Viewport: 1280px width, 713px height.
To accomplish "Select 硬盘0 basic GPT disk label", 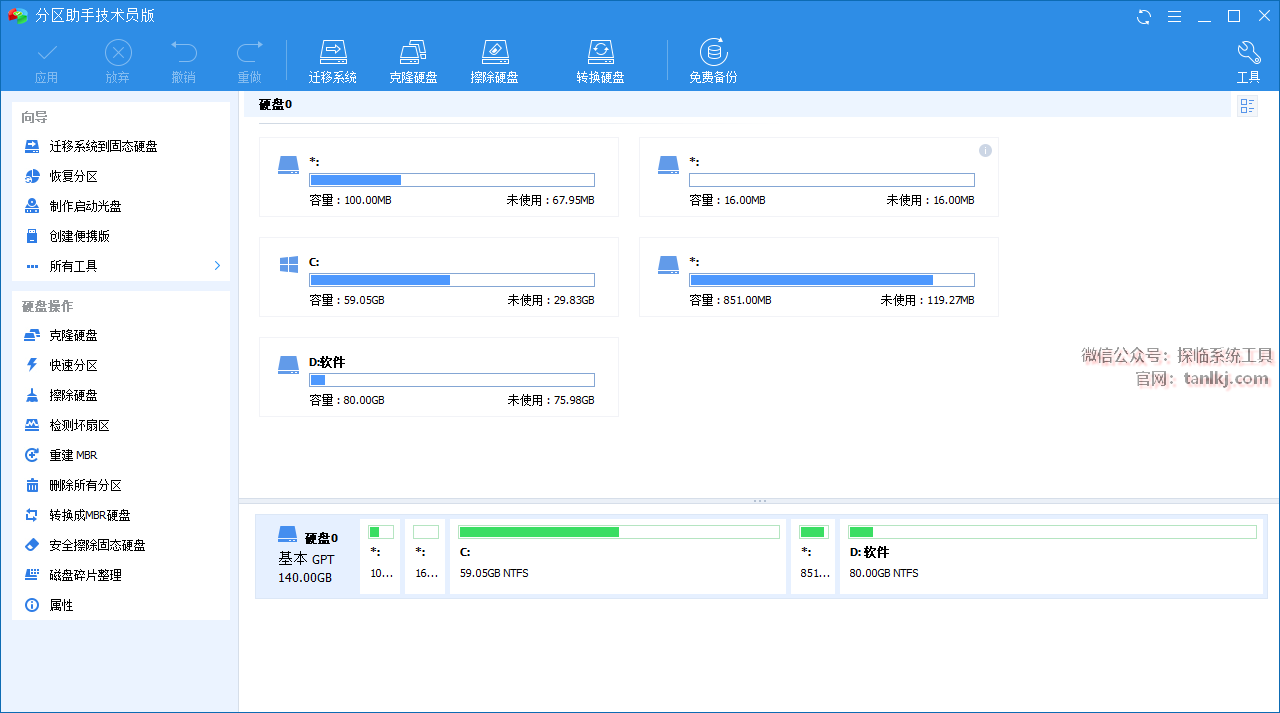I will (307, 556).
